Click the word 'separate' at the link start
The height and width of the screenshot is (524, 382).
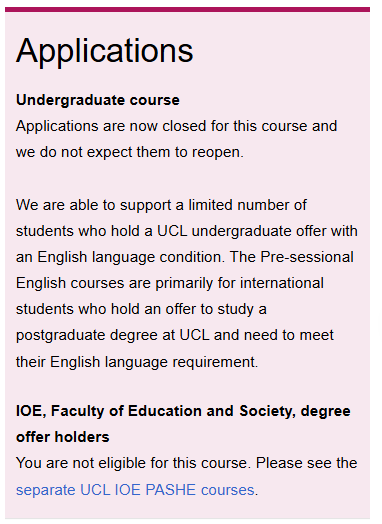(x=45, y=491)
